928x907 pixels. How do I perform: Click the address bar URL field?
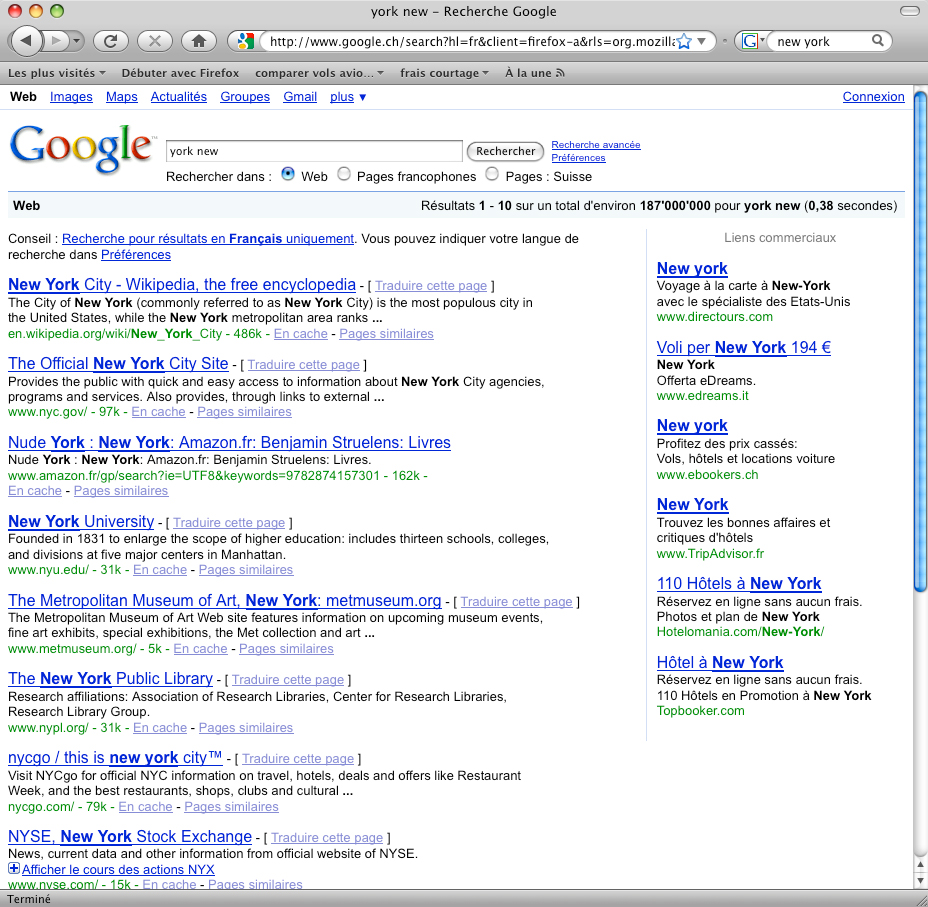(471, 41)
